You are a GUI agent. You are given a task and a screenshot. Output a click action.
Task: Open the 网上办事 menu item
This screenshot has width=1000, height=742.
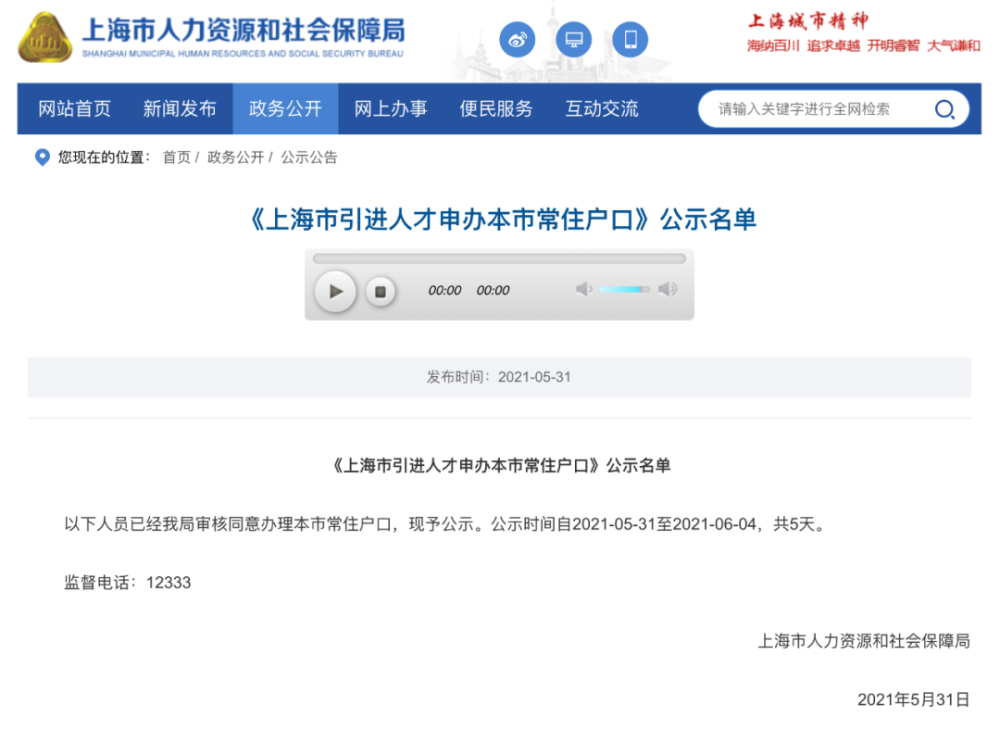click(x=391, y=108)
